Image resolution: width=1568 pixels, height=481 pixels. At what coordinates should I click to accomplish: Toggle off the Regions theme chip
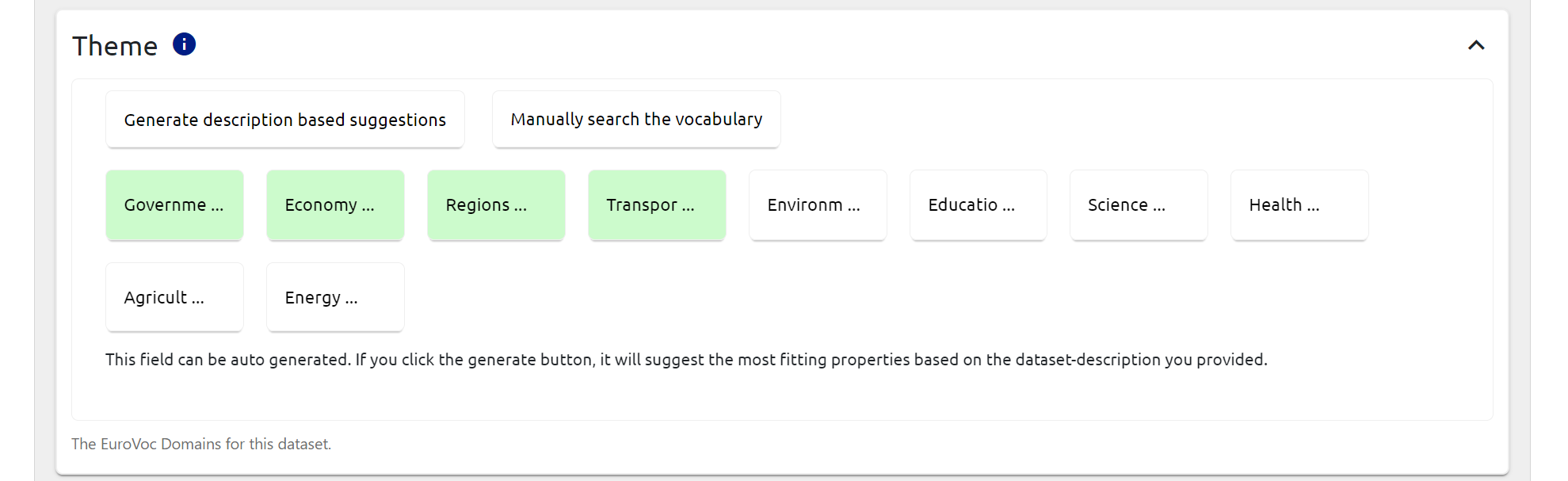pos(496,205)
